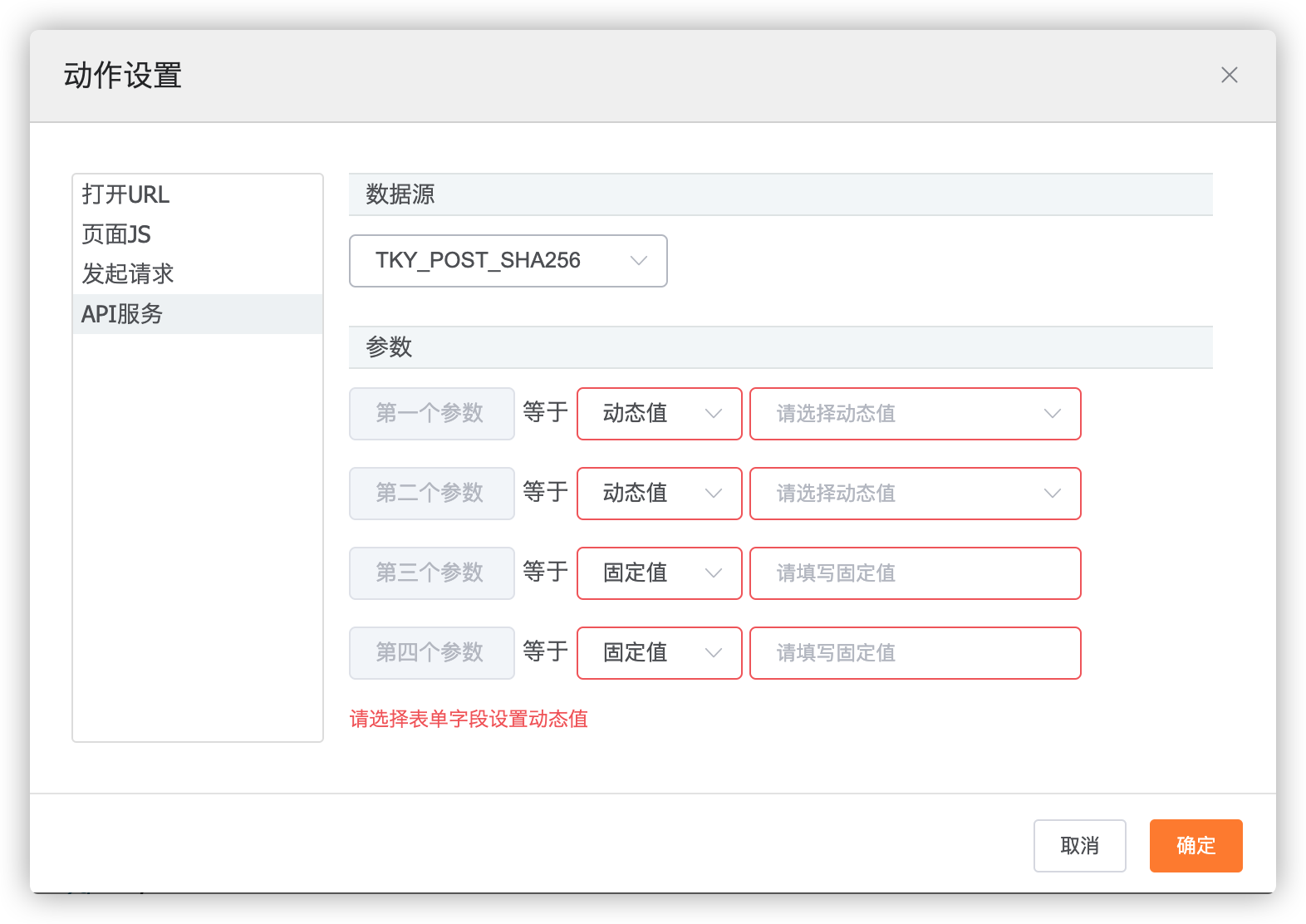Select 打开URL in the action list
Viewport: 1306px width, 924px height.
click(125, 194)
